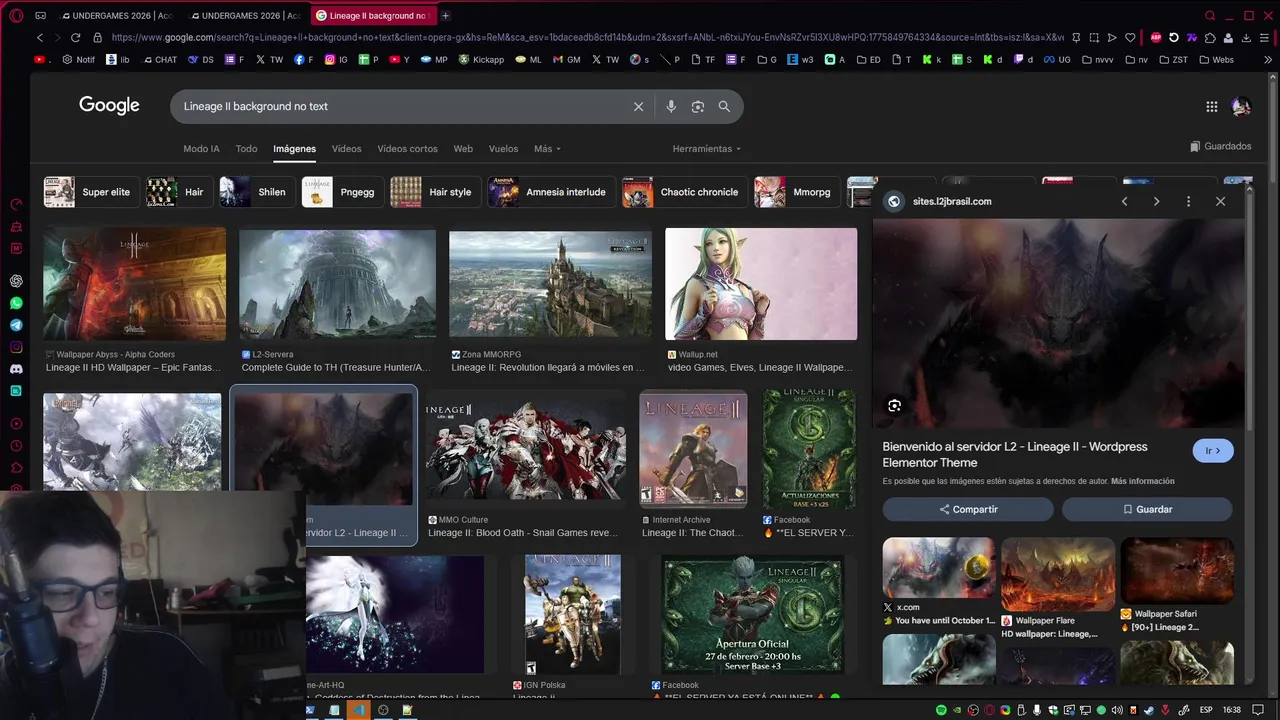
Task: Select the Videos cortos tab
Action: (407, 149)
